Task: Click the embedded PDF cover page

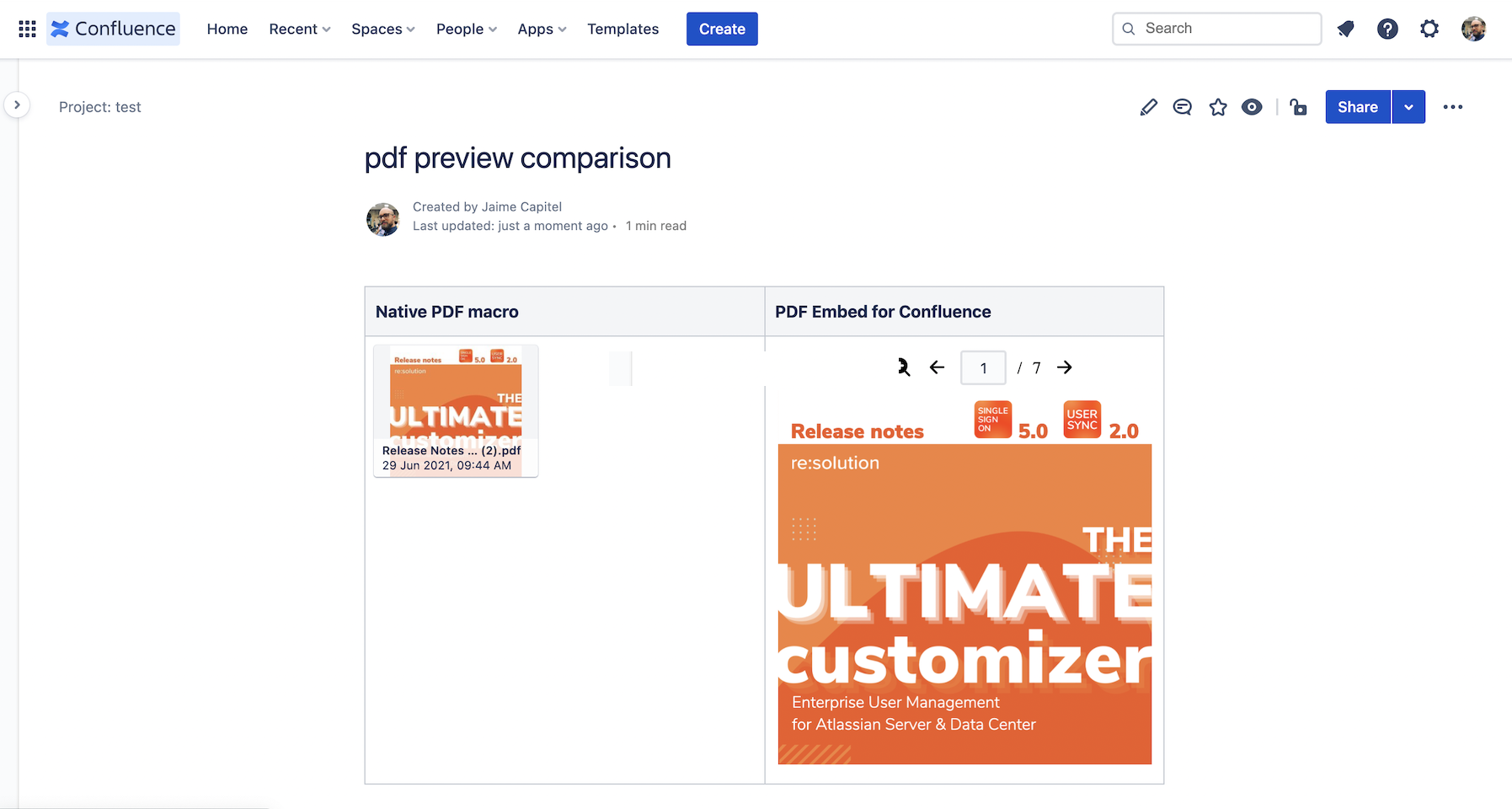Action: click(964, 581)
